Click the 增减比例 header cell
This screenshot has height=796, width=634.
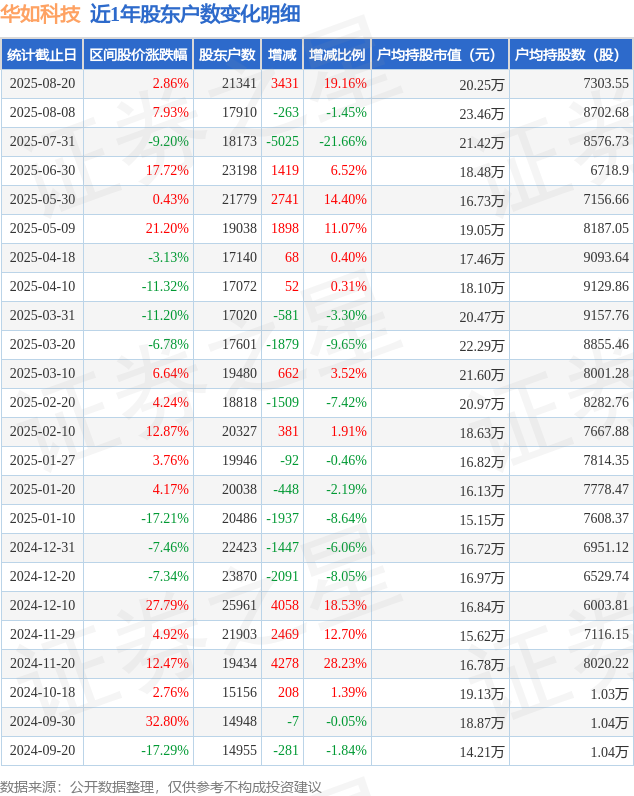pyautogui.click(x=337, y=54)
